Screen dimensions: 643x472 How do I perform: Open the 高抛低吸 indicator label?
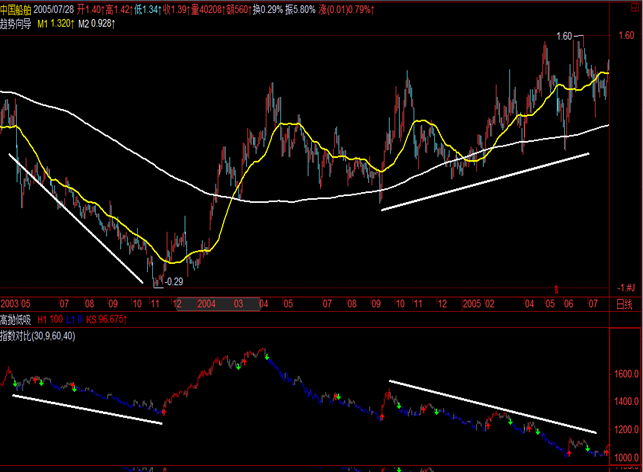(16, 319)
